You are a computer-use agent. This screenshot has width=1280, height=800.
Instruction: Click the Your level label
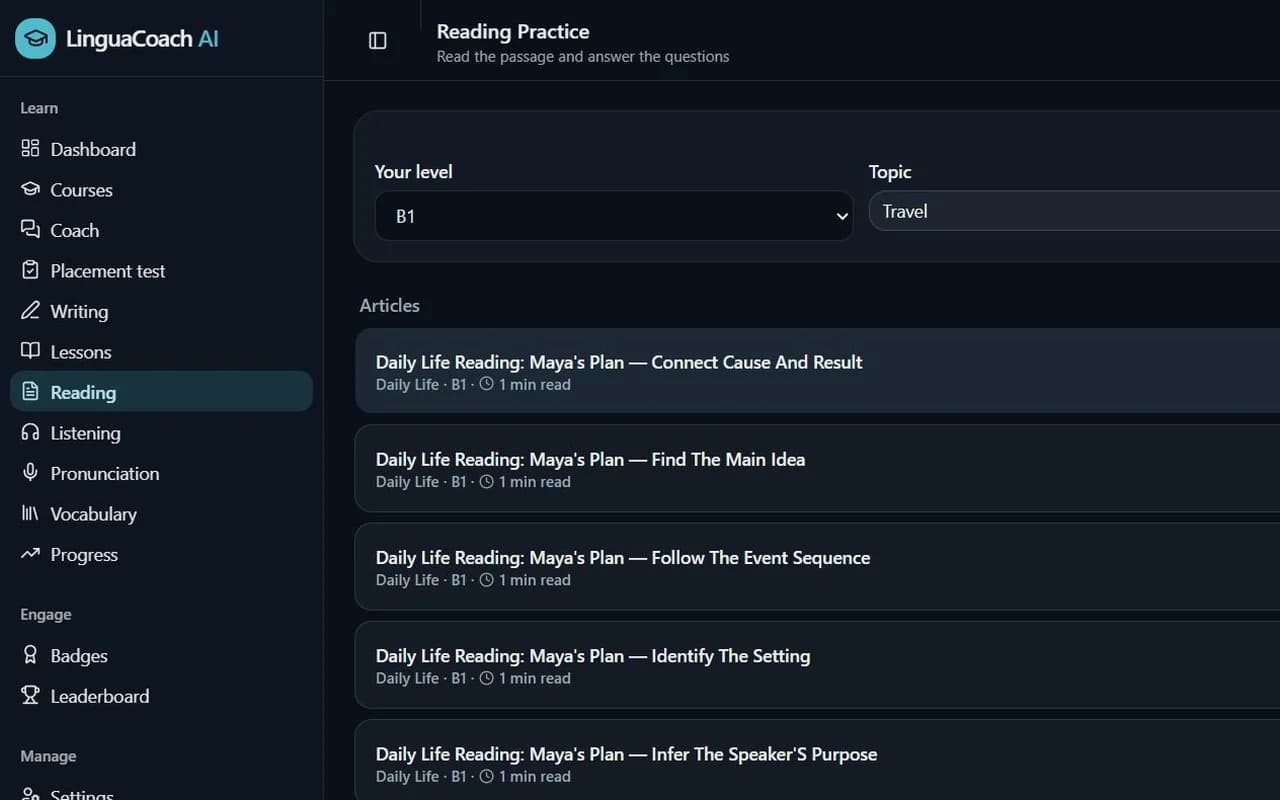pos(414,172)
